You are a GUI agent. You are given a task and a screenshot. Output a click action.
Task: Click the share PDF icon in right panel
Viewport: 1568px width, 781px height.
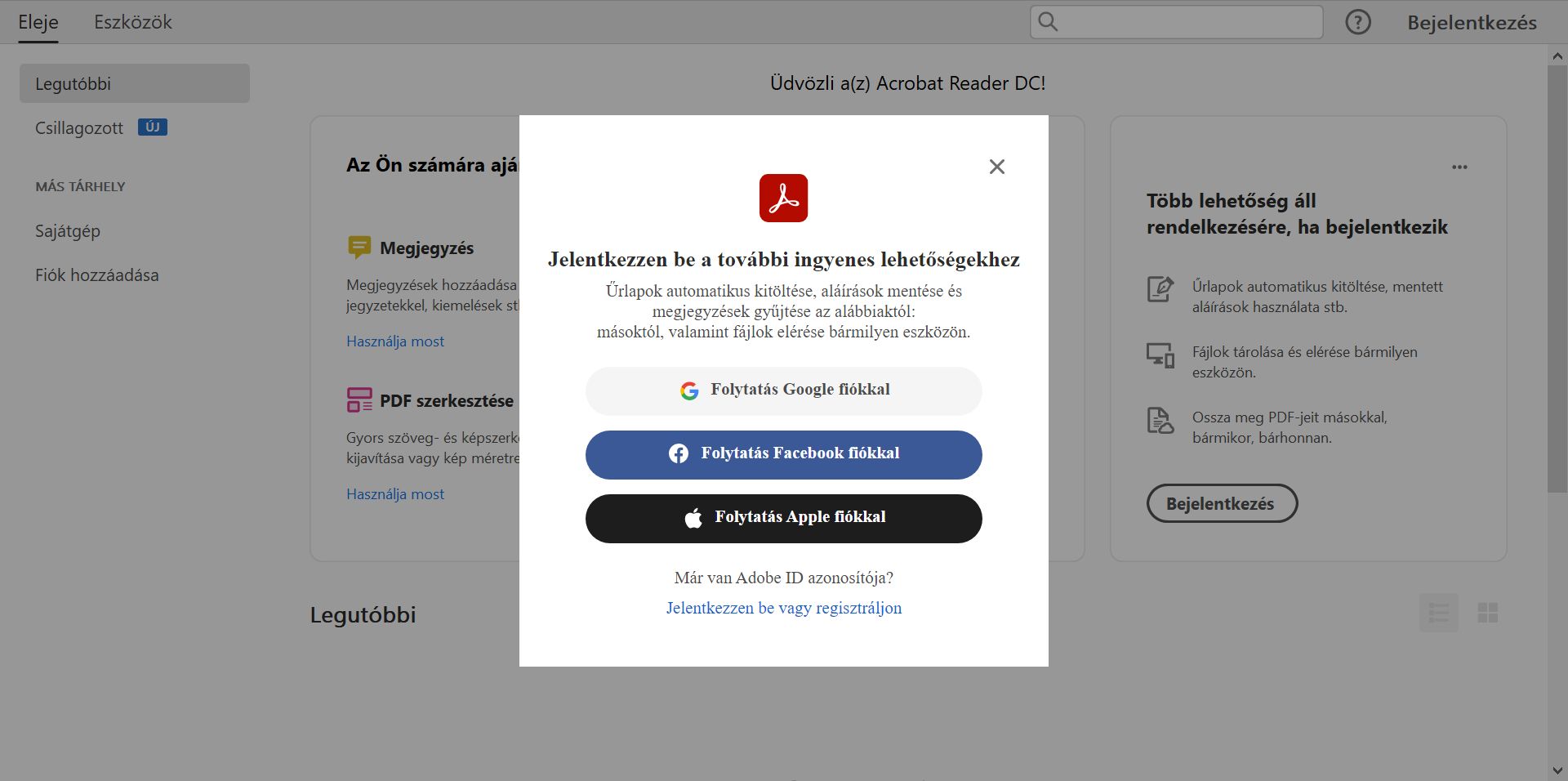(1159, 420)
